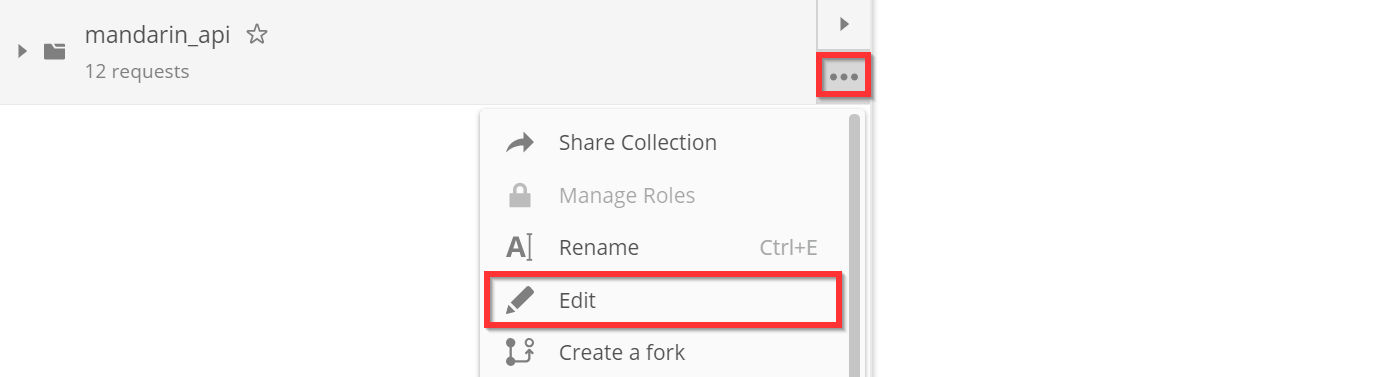Select the mandarin_api collection name
Image resolution: width=1400 pixels, height=377 pixels.
pyautogui.click(x=157, y=35)
